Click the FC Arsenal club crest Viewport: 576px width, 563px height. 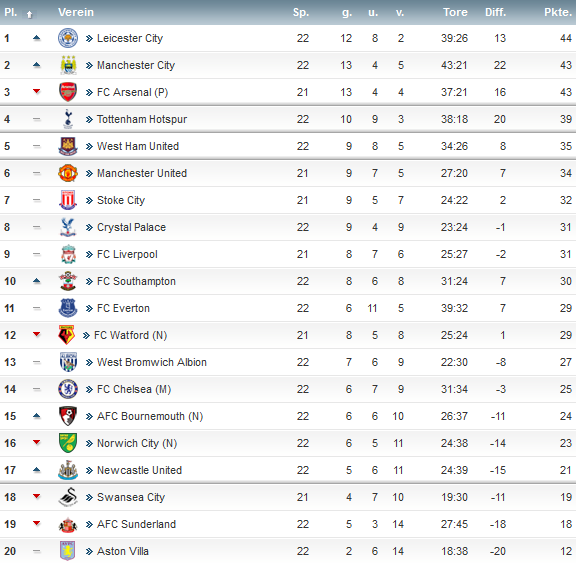[x=68, y=92]
